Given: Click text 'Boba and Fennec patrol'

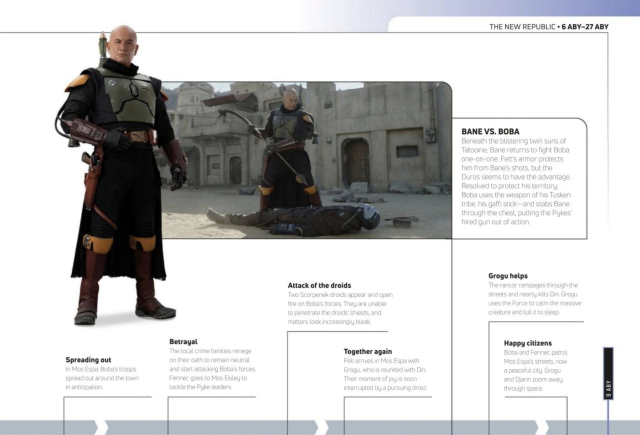Looking at the screenshot, I should (536, 353).
